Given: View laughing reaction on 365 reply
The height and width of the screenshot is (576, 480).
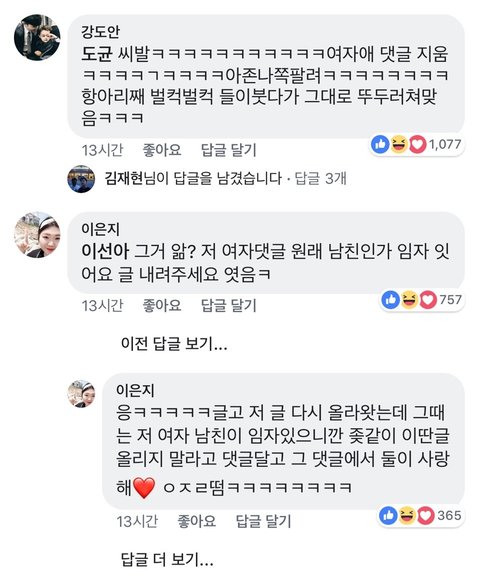Looking at the screenshot, I should coord(407,516).
